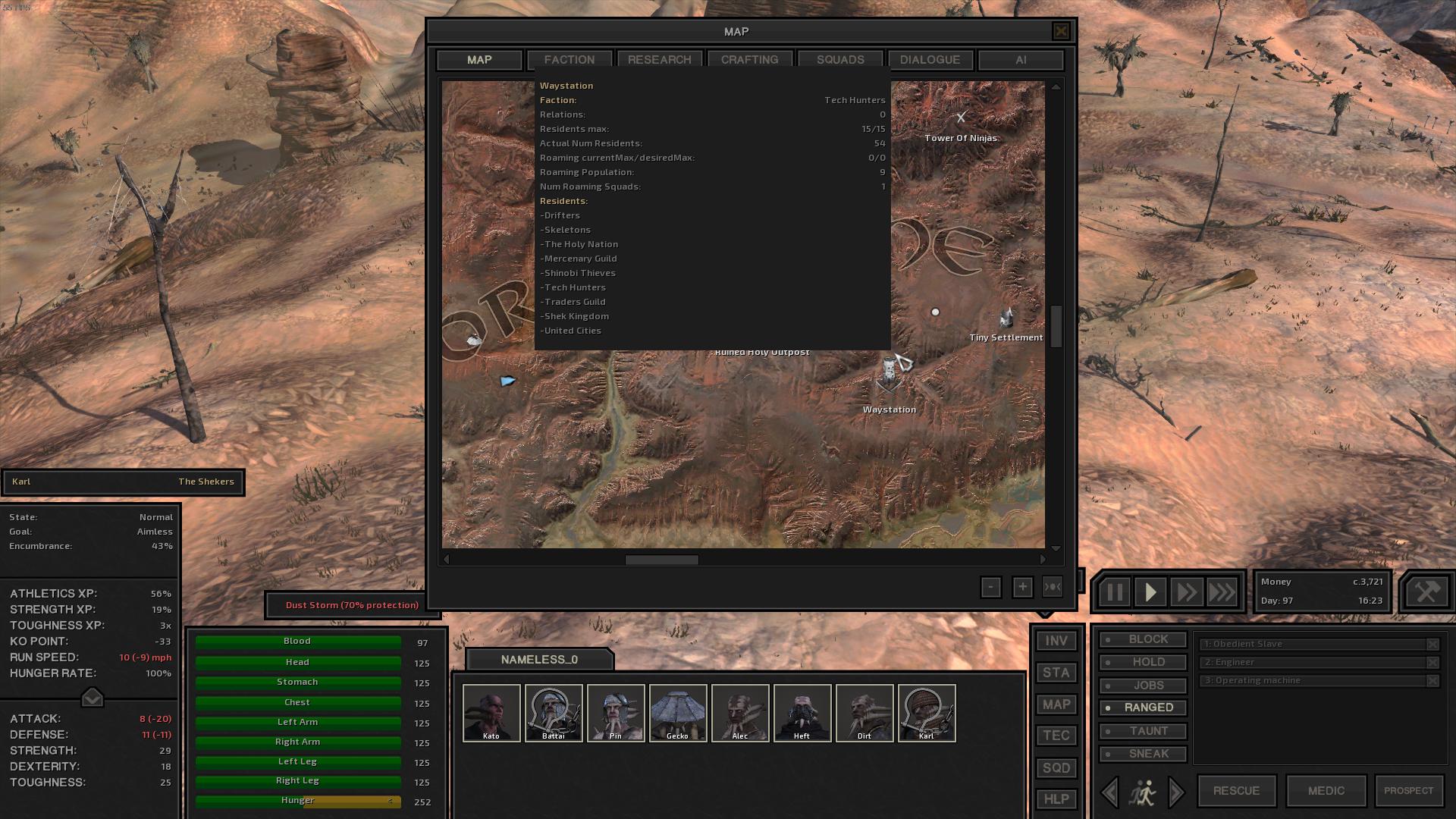
Task: Pause the game with the pause button
Action: pyautogui.click(x=1113, y=592)
